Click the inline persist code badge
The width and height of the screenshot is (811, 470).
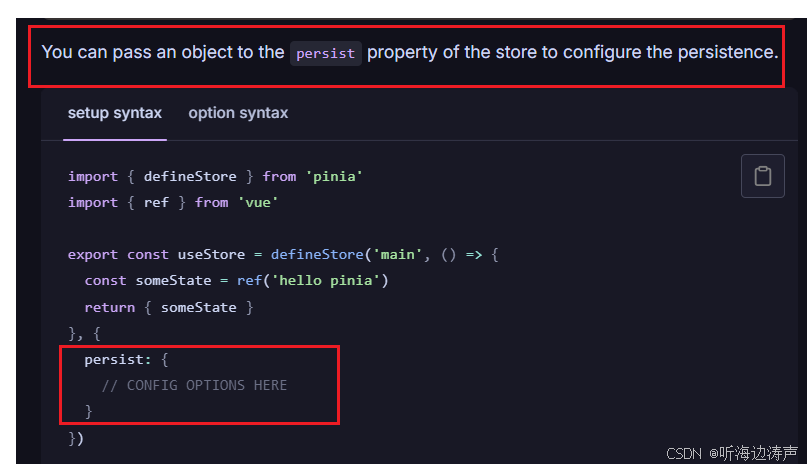(x=325, y=53)
